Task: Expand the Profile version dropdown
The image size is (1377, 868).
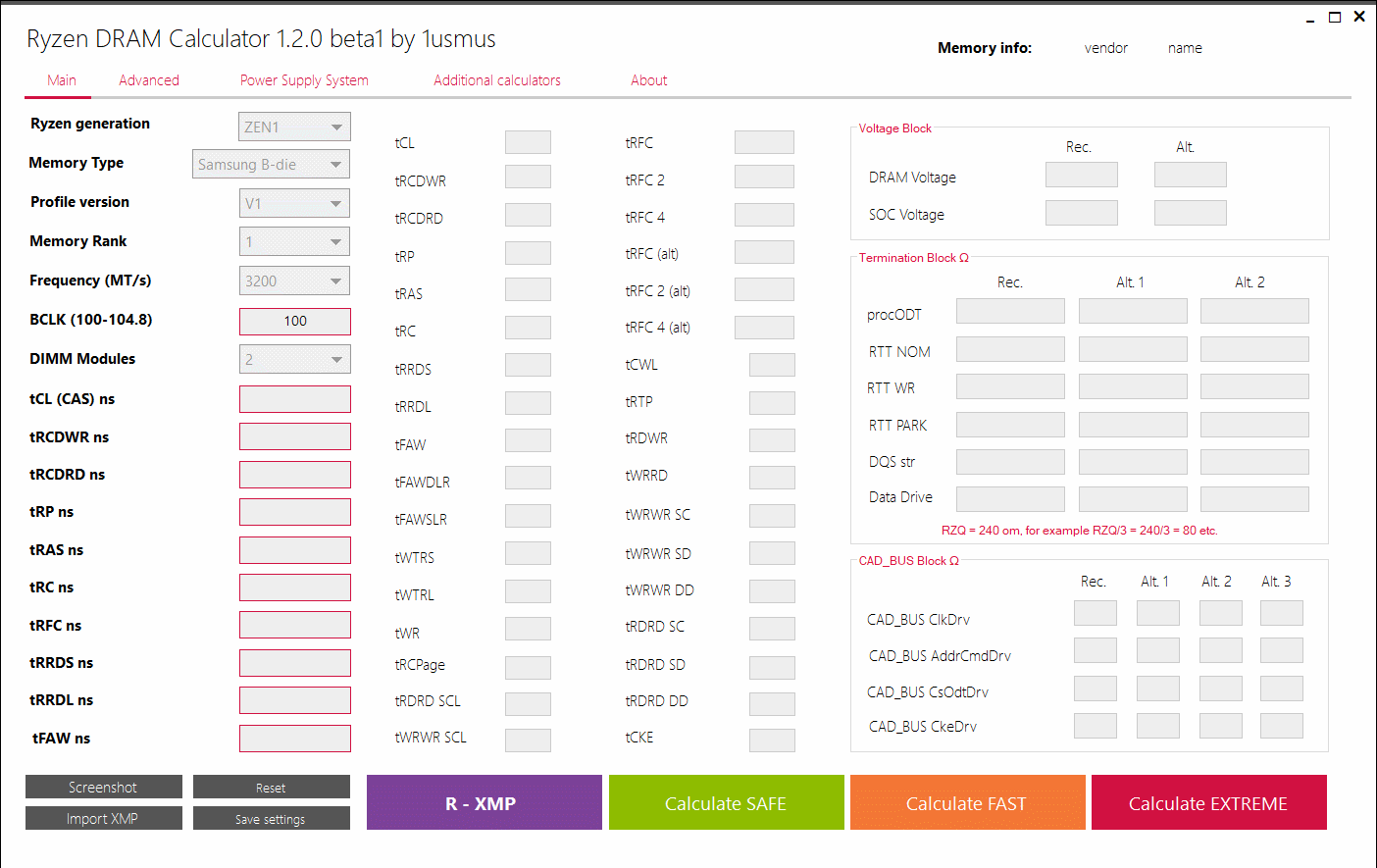Action: pyautogui.click(x=295, y=203)
